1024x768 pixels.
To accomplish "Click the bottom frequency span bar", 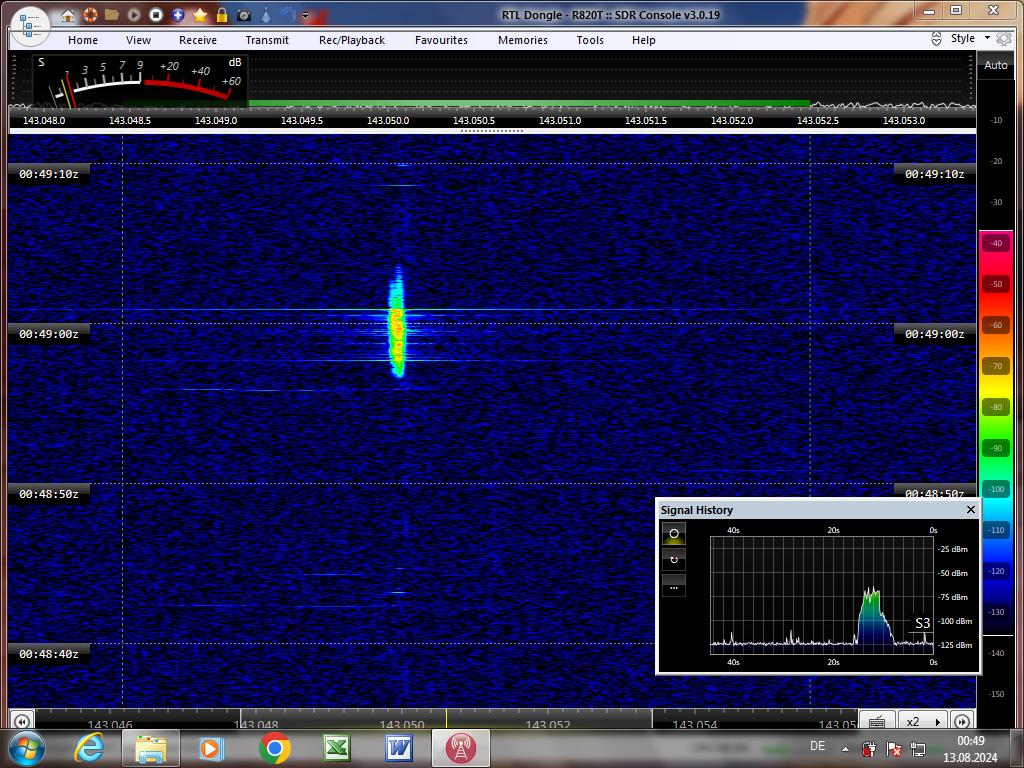I will tap(446, 718).
